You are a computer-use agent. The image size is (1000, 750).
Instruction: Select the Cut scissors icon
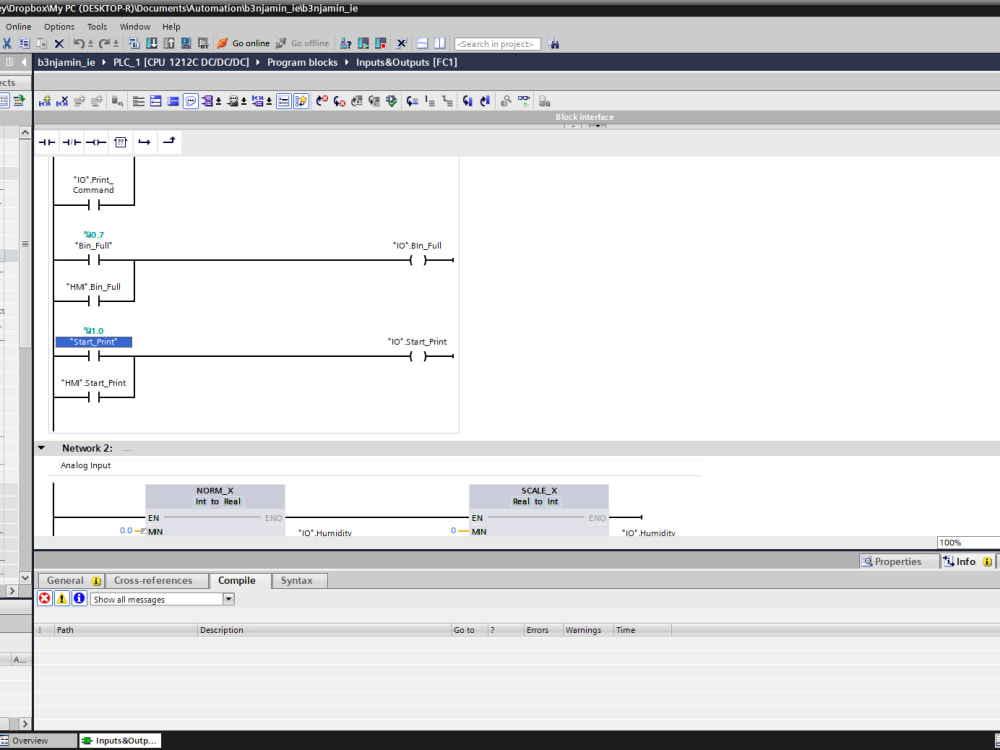[x=7, y=43]
